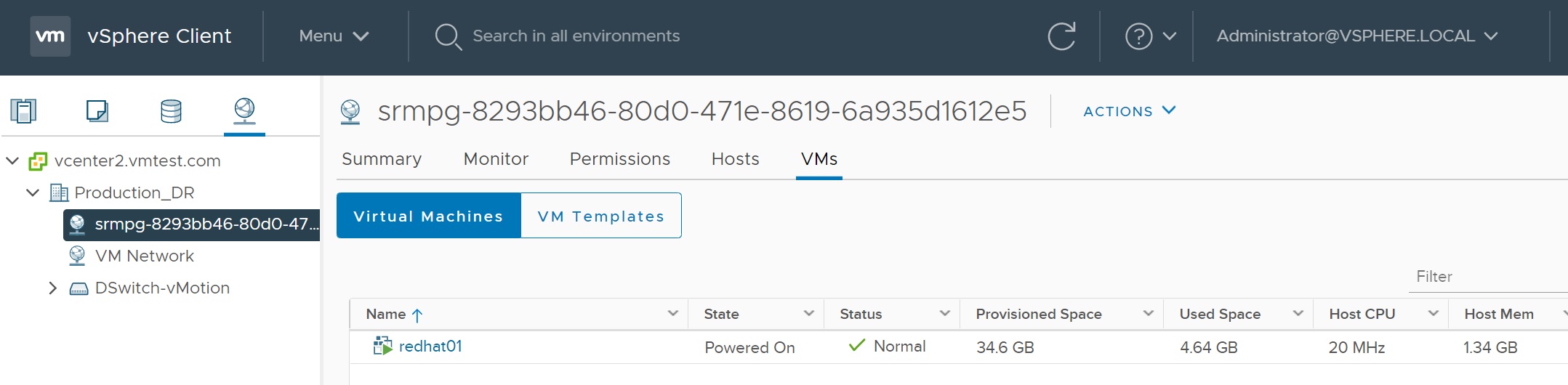This screenshot has height=385, width=1568.
Task: Open Administrator@VSPHERE.LOCAL user menu
Action: [x=1356, y=36]
